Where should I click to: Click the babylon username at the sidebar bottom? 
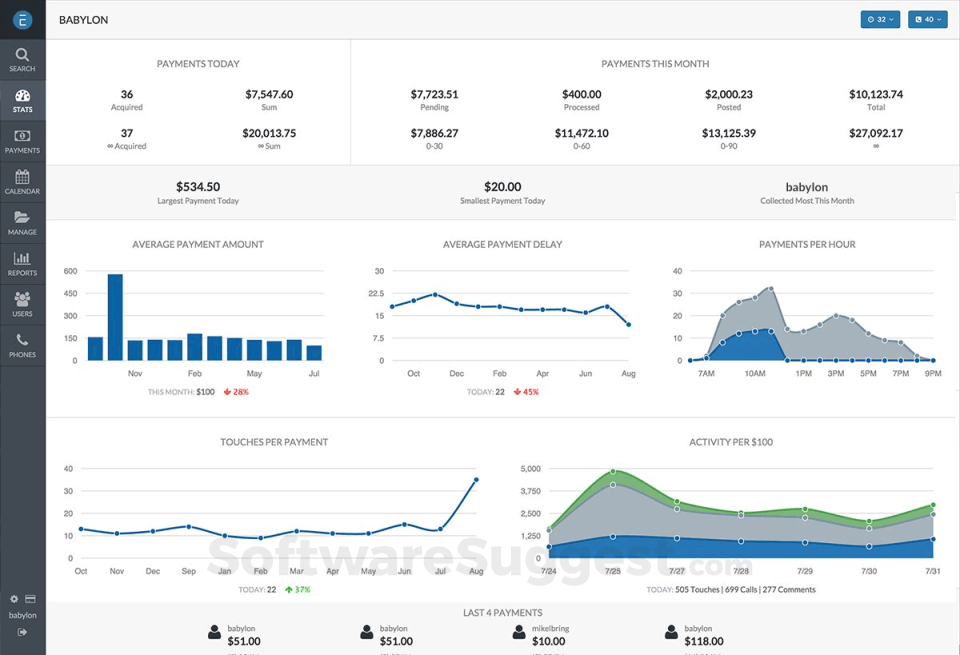click(x=22, y=615)
